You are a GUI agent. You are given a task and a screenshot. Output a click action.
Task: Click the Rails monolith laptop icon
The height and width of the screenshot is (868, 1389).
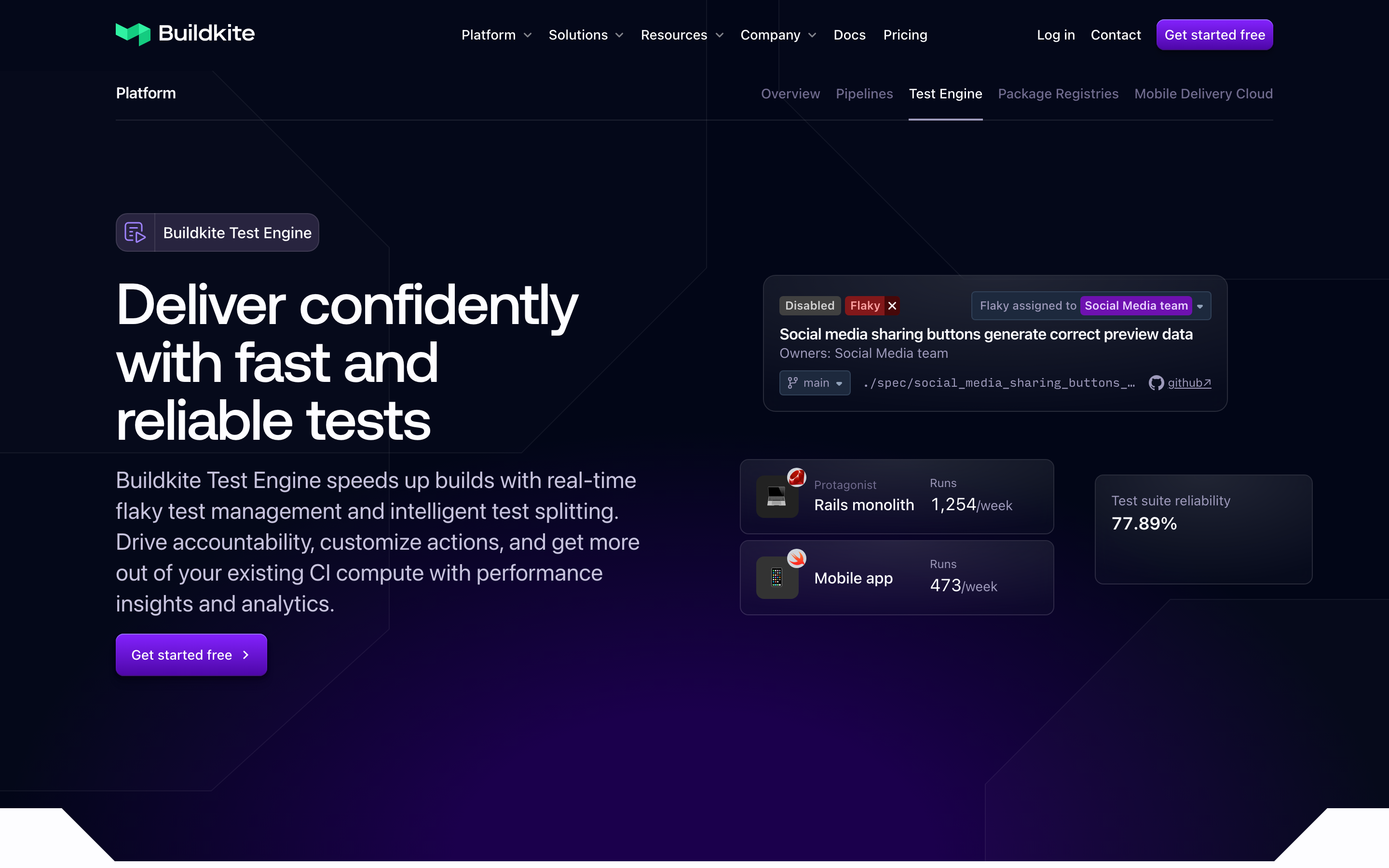[776, 497]
